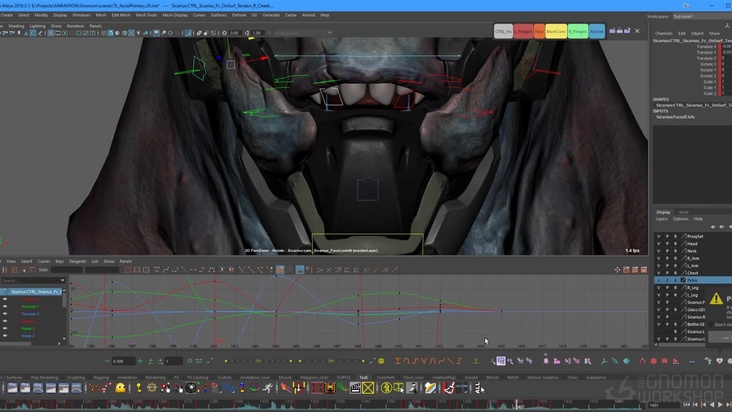Open the Deform menu

pos(239,15)
